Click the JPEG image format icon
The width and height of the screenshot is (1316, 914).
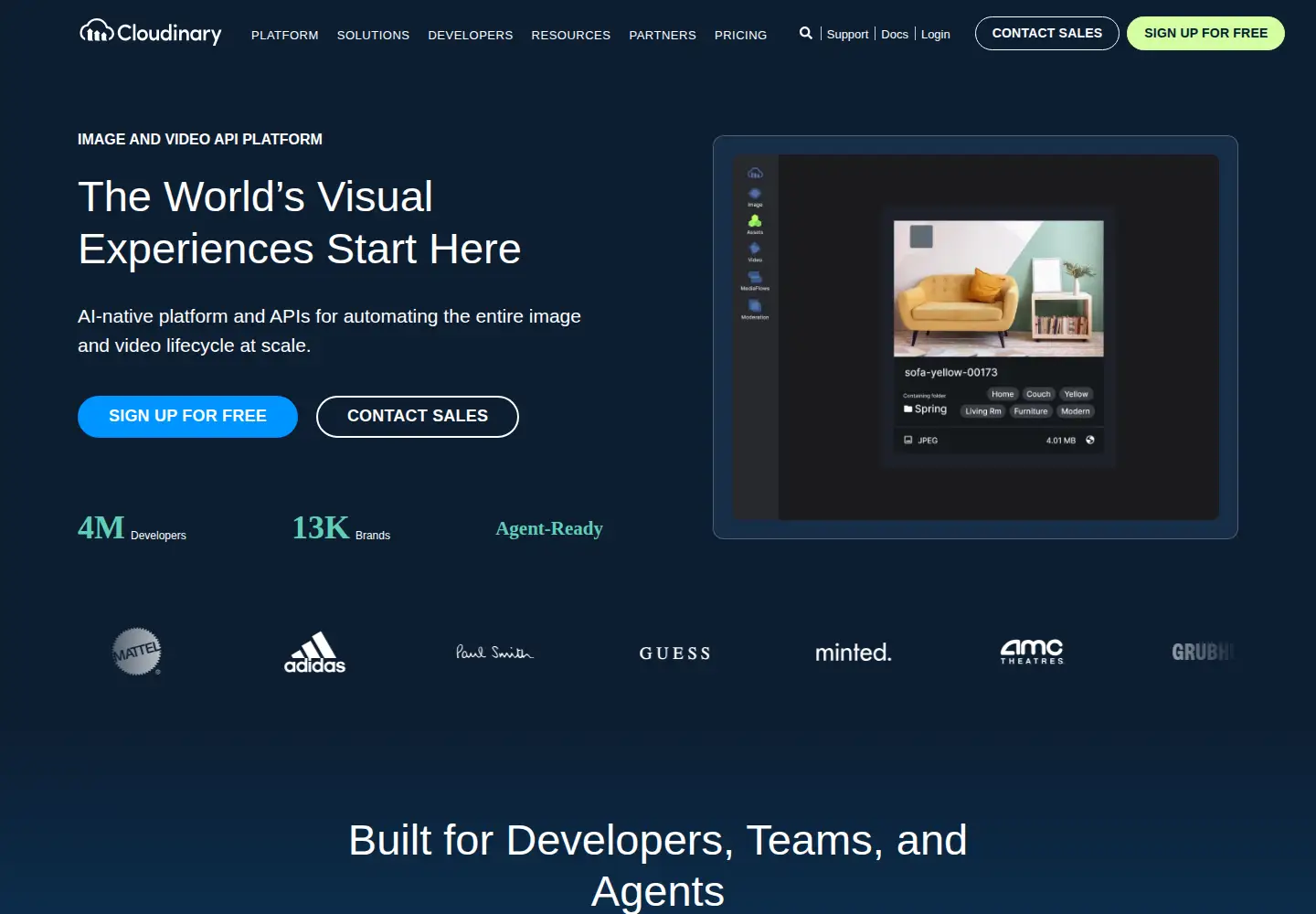[908, 440]
